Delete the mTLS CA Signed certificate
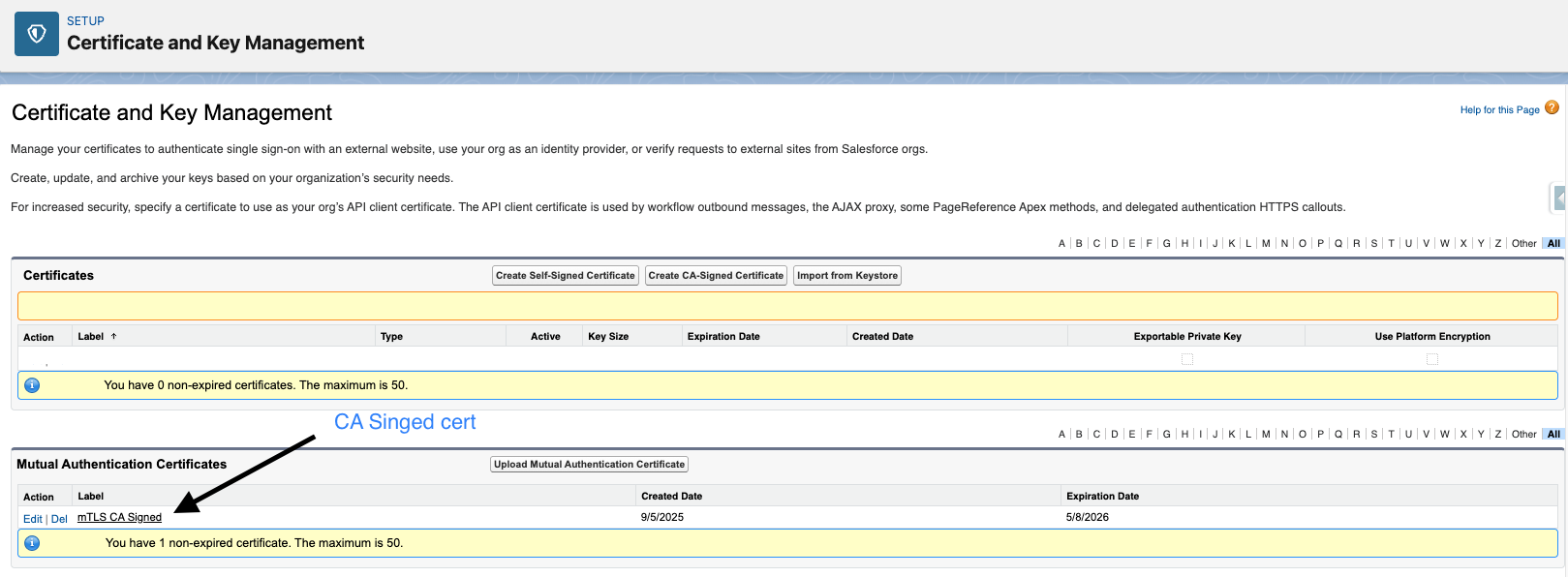This screenshot has width=1568, height=577. tap(59, 519)
